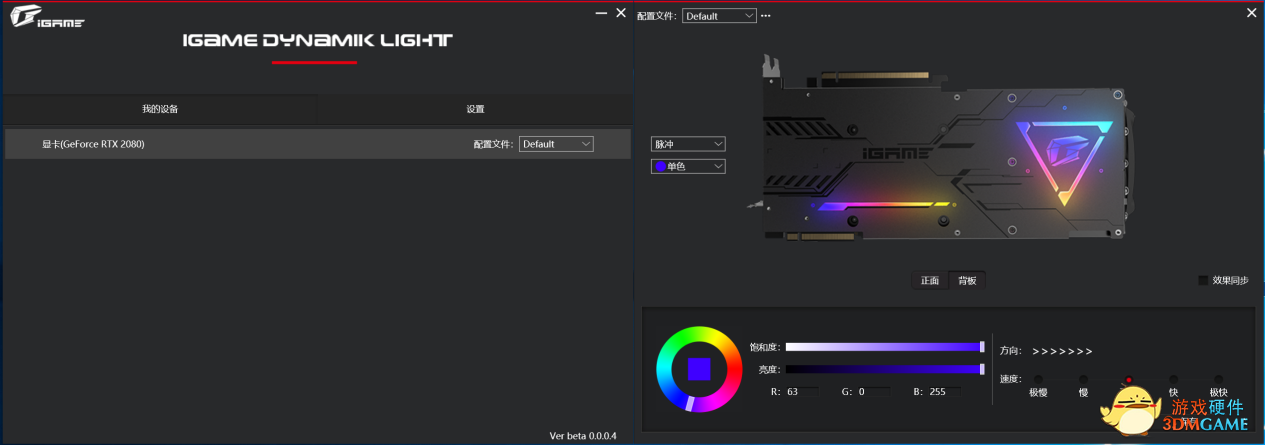
Task: Click the iGame Dynamik Light title
Action: coord(317,41)
